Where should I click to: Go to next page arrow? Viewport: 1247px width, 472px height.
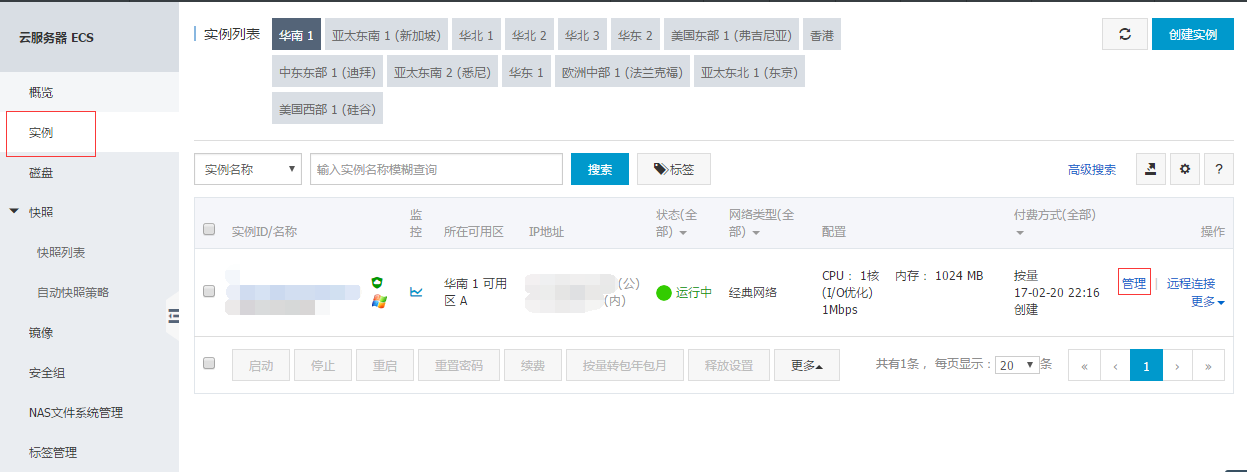click(1178, 366)
